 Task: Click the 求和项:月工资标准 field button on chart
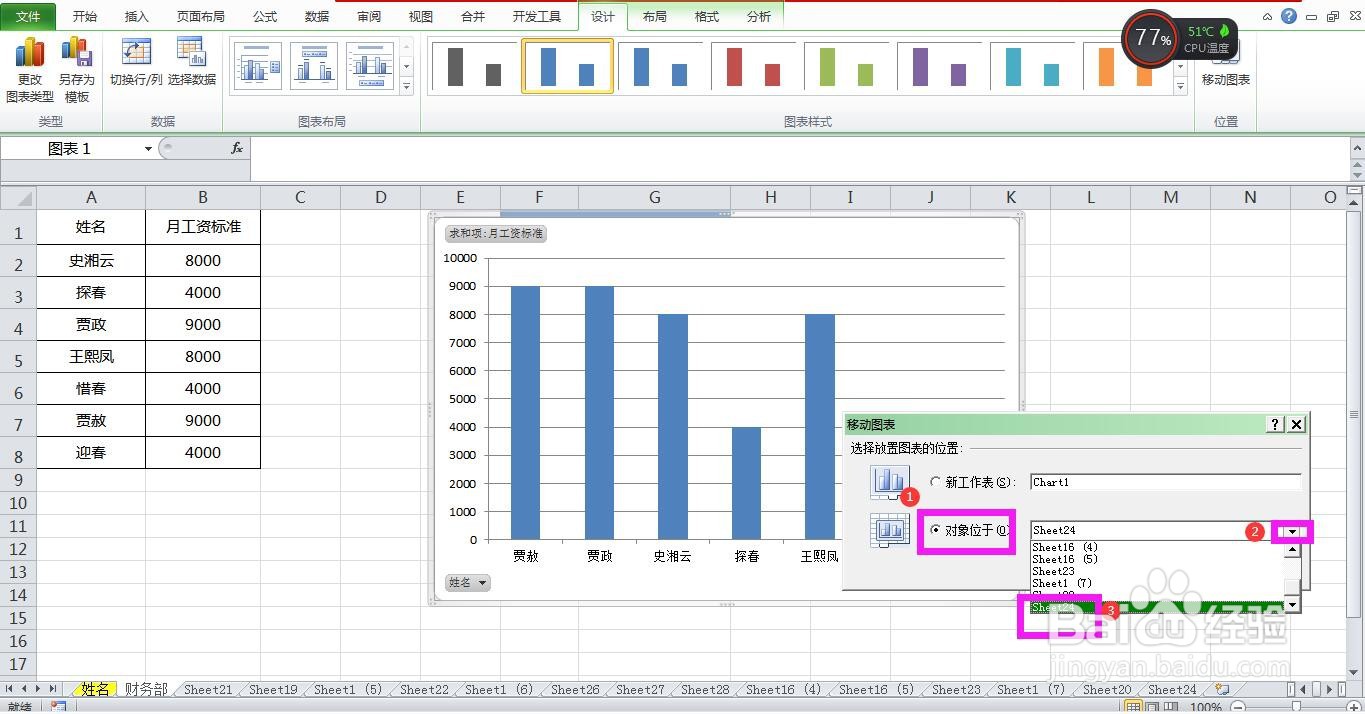[x=496, y=234]
